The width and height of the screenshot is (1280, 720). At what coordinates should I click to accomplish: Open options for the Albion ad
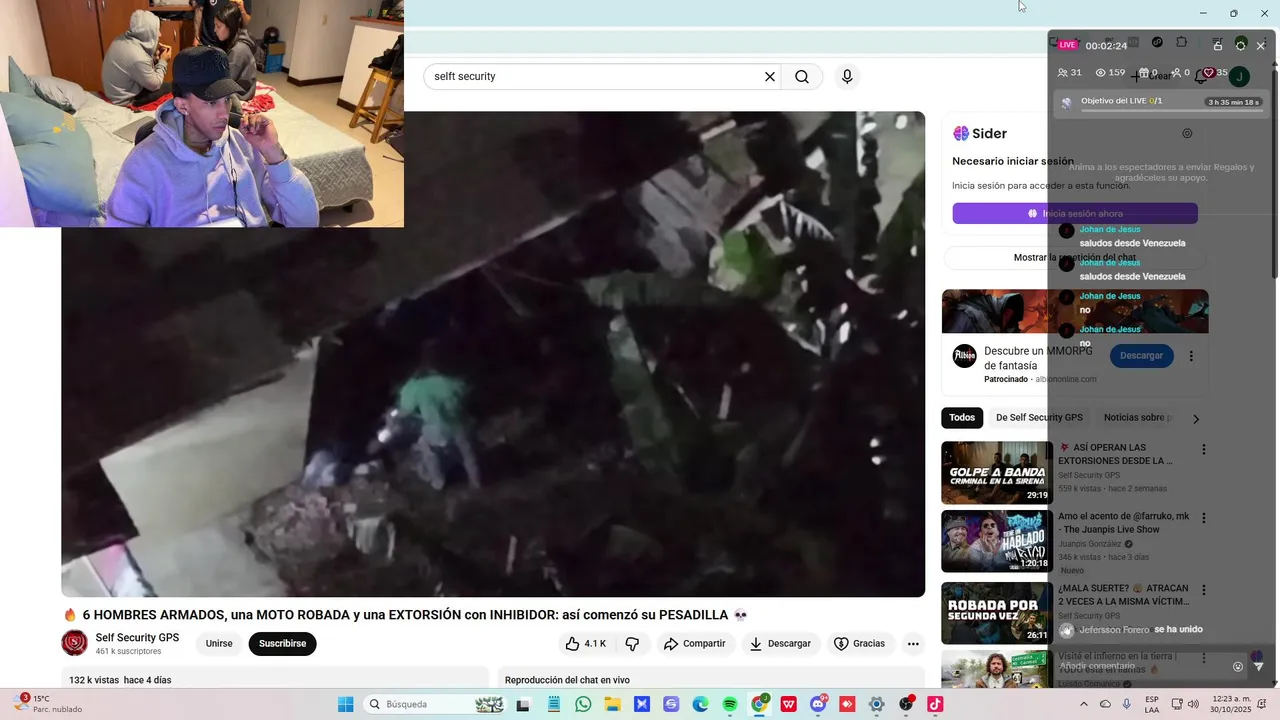pyautogui.click(x=1191, y=356)
